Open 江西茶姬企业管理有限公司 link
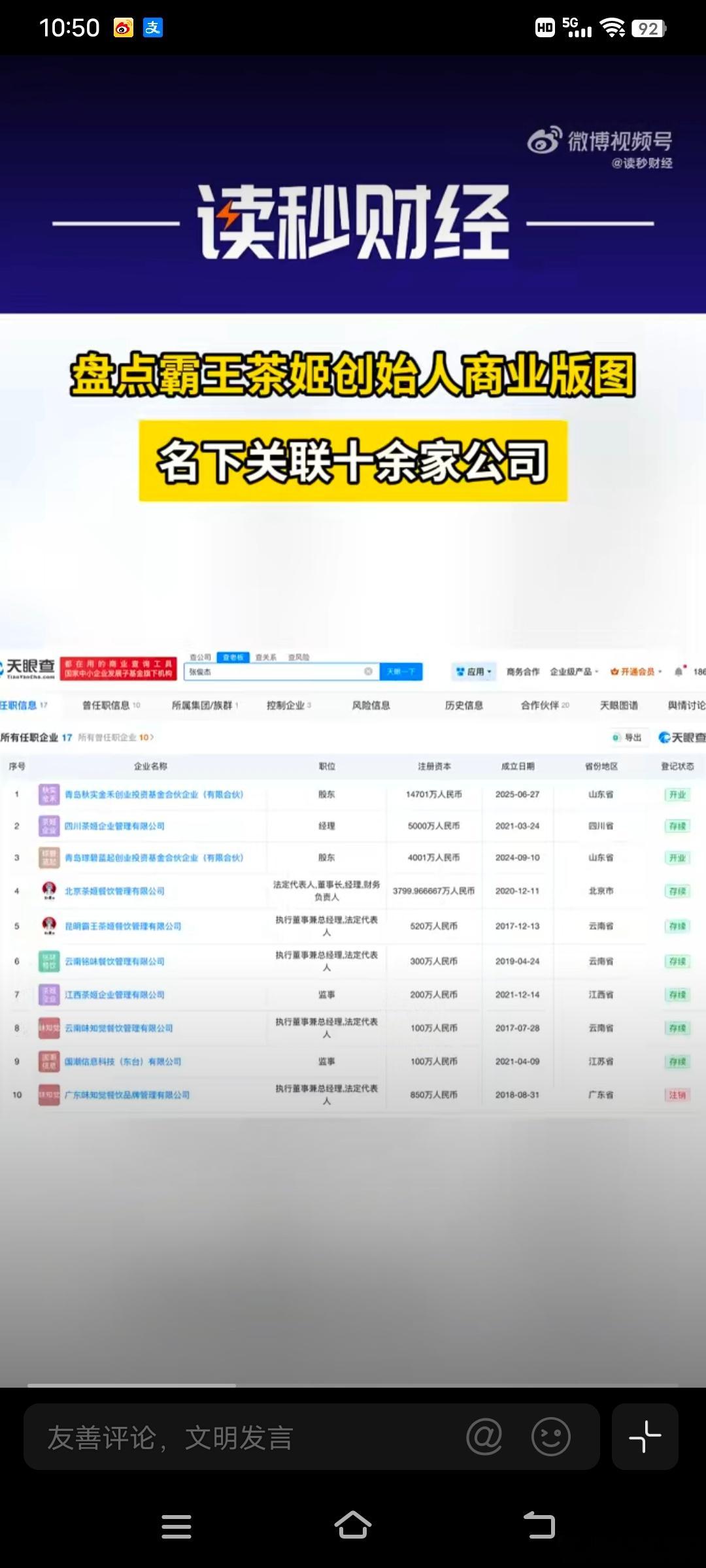Image resolution: width=706 pixels, height=1568 pixels. tap(114, 994)
